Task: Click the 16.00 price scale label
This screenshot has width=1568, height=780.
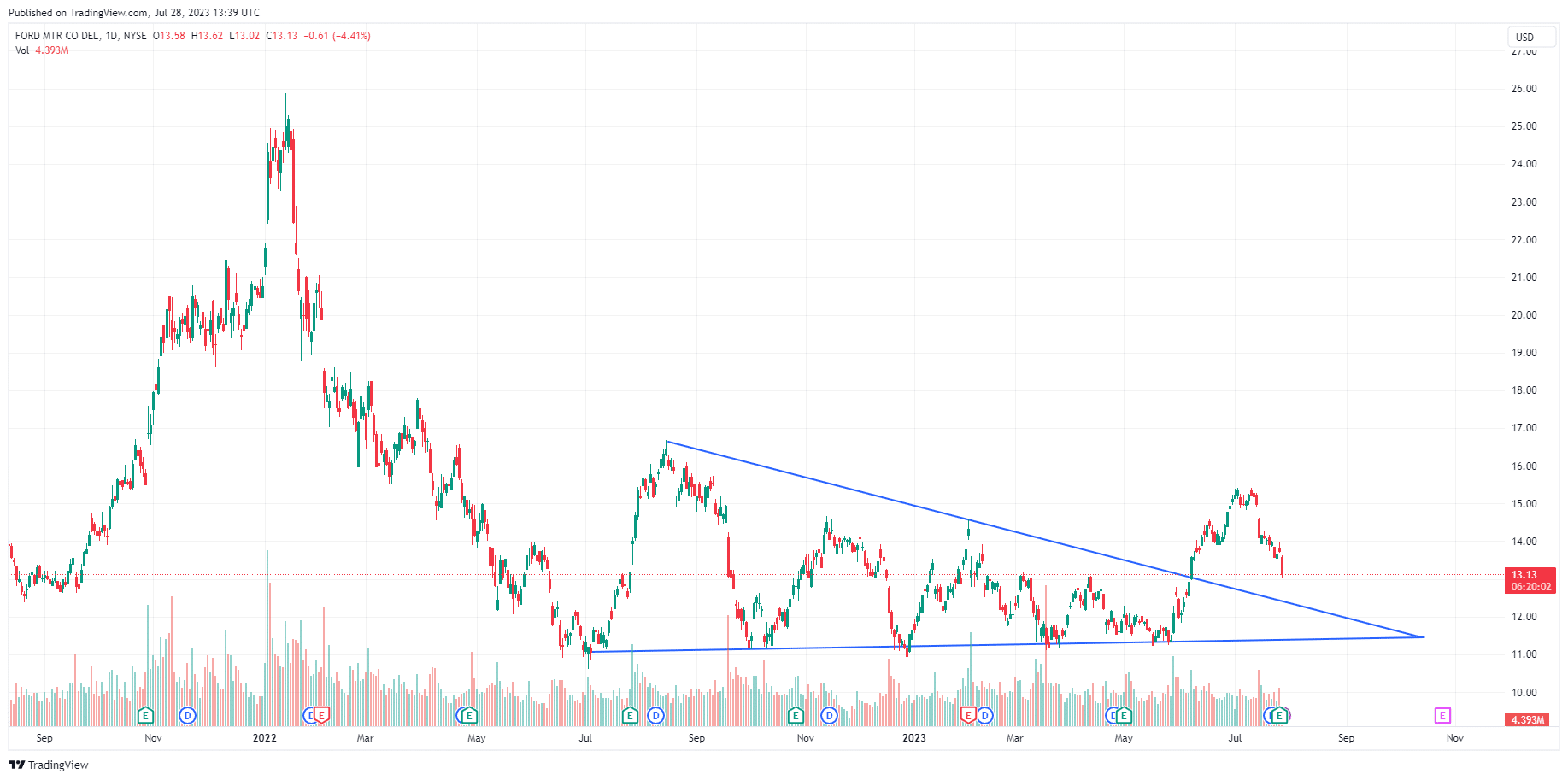Action: 1524,466
